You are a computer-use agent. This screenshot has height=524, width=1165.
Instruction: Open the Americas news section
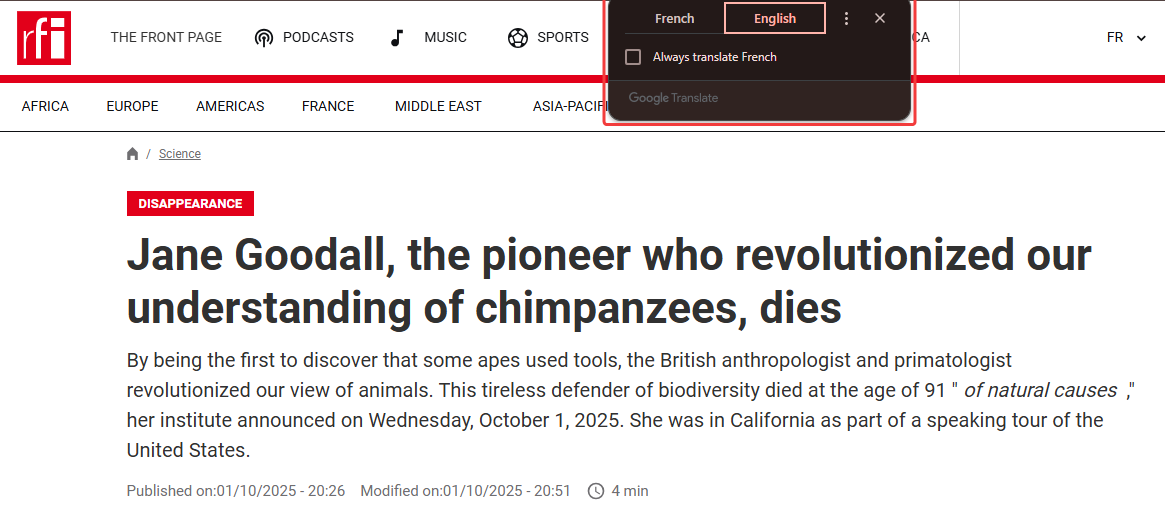pyautogui.click(x=230, y=106)
